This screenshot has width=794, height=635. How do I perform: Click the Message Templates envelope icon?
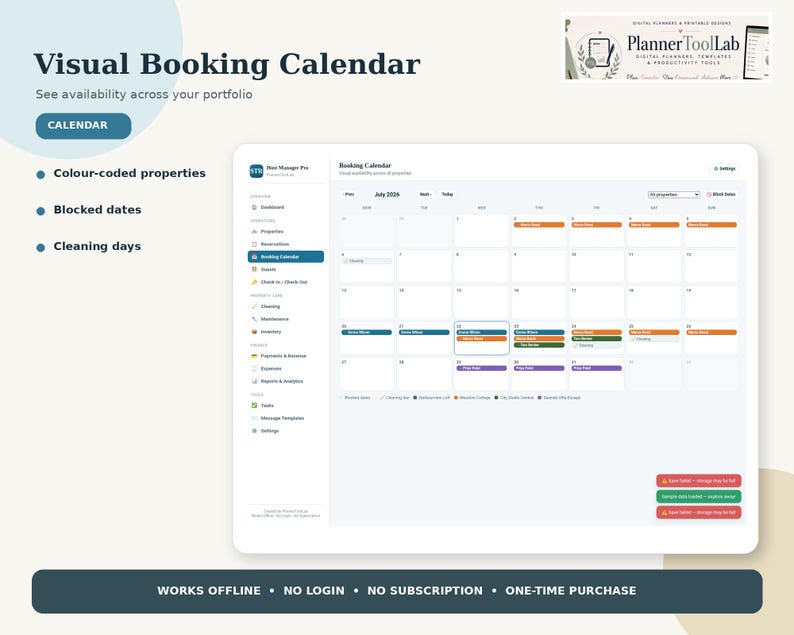point(254,418)
